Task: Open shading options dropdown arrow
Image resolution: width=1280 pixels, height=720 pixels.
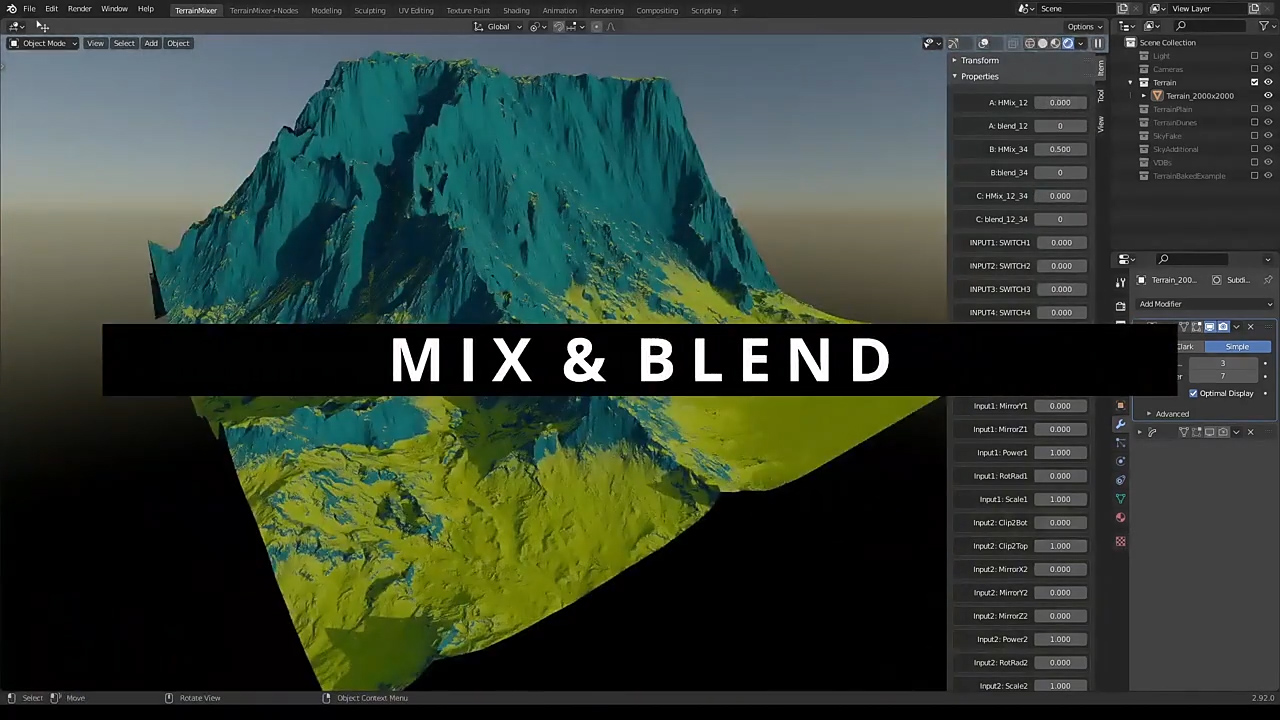Action: tap(1081, 43)
